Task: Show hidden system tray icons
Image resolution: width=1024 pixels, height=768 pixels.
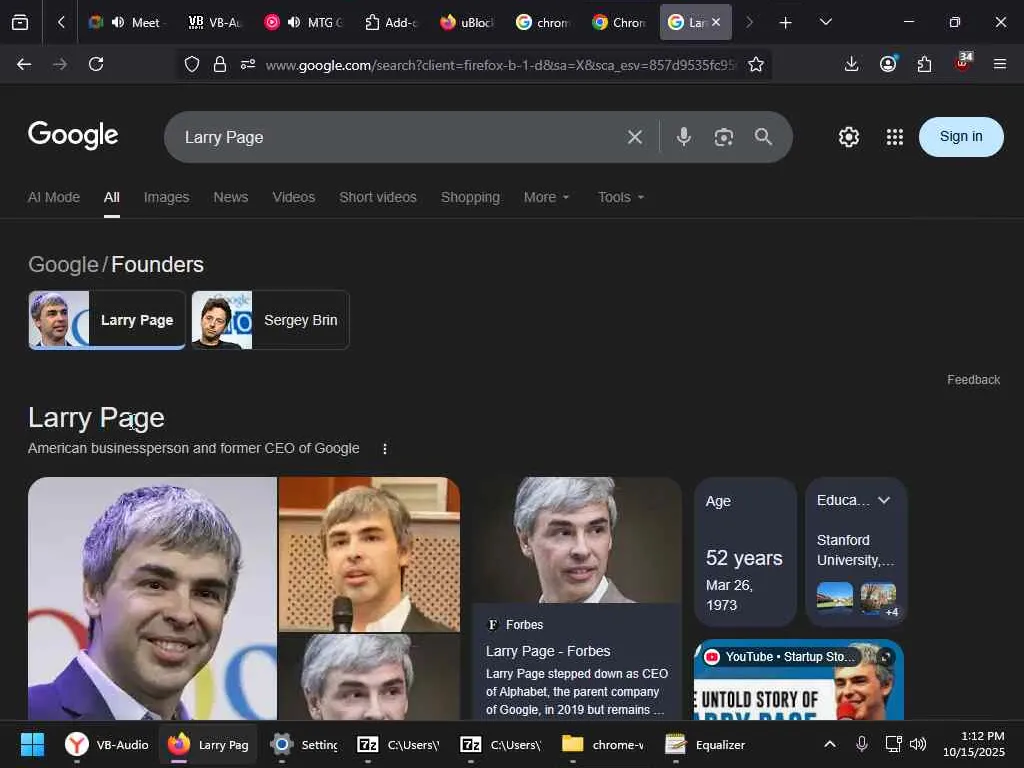Action: (829, 744)
